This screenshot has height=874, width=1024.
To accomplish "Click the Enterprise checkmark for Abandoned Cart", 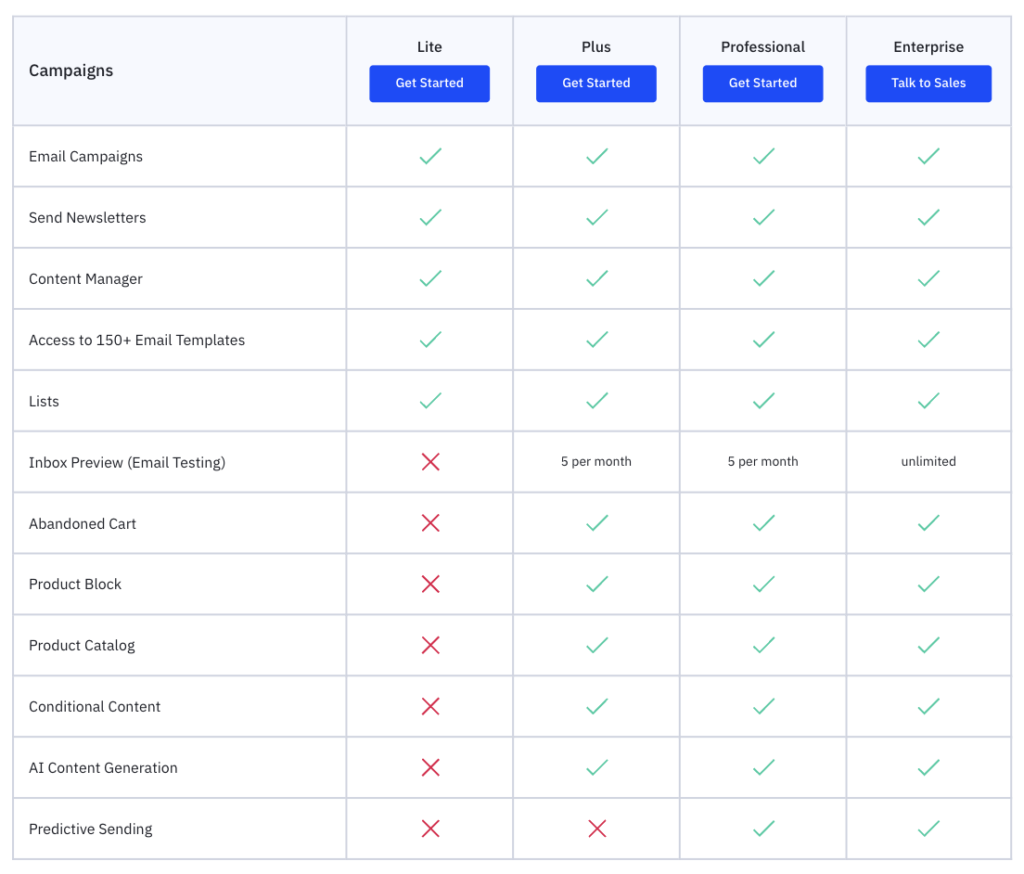I will pos(929,523).
